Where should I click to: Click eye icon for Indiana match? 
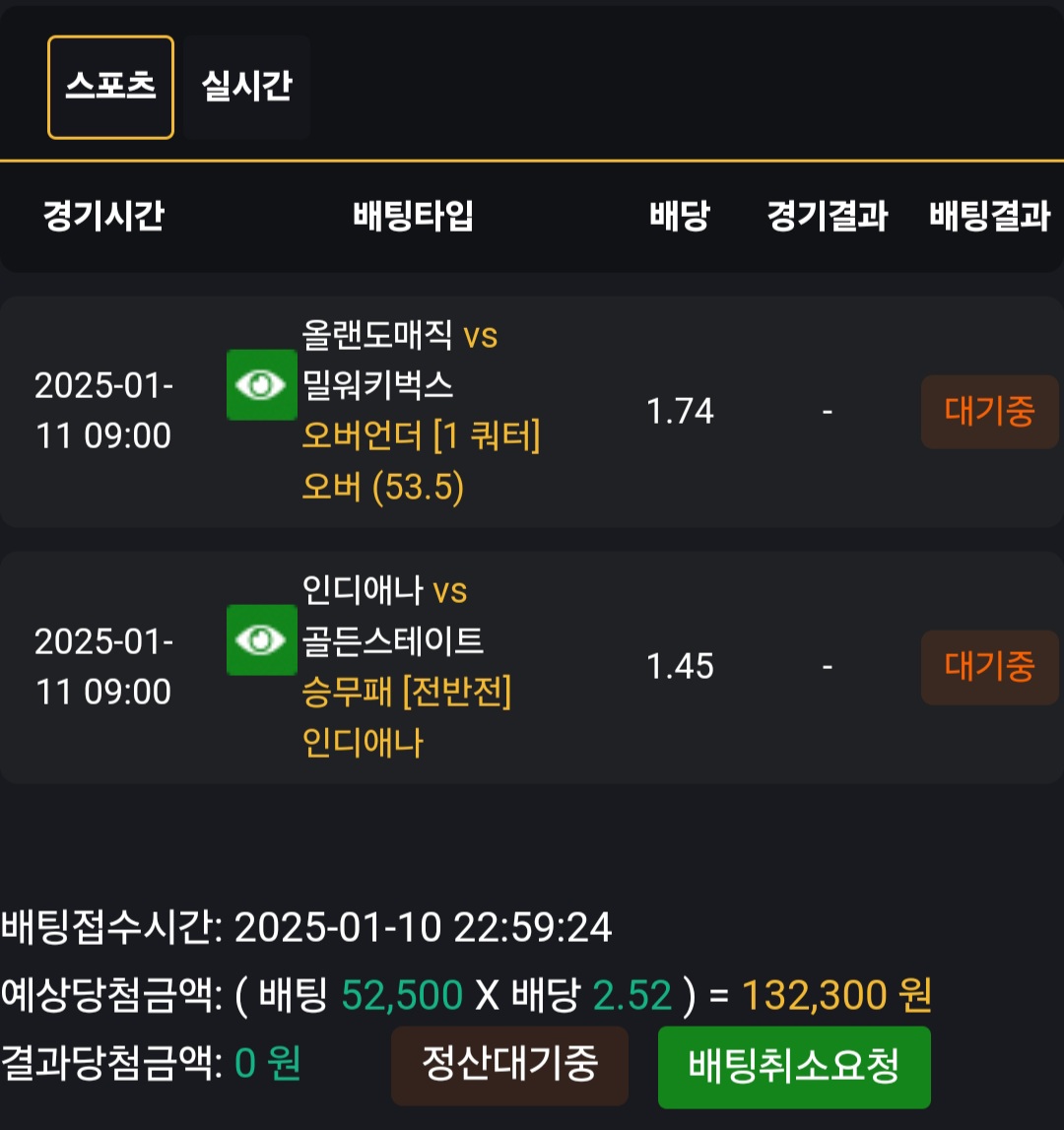click(261, 640)
